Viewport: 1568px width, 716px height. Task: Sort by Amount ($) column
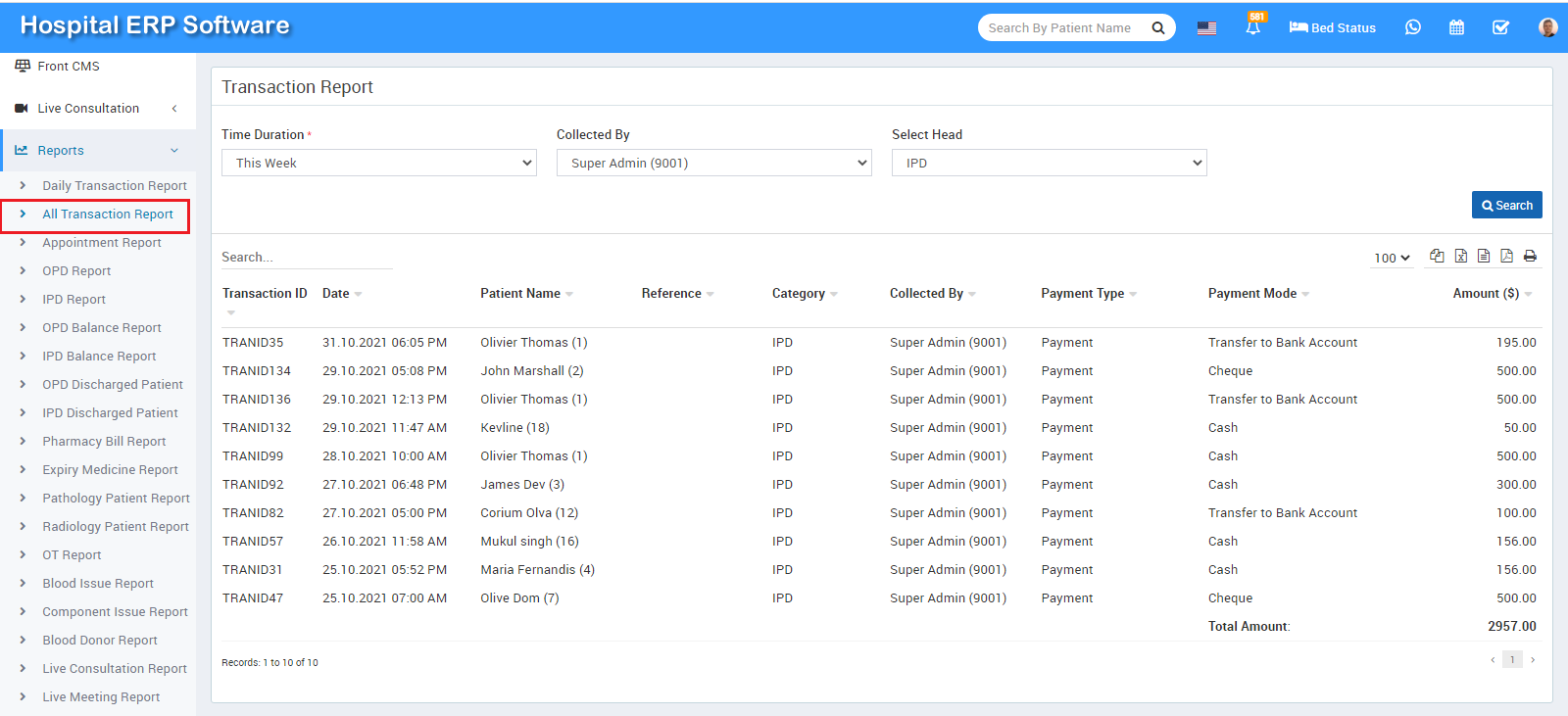[1492, 293]
